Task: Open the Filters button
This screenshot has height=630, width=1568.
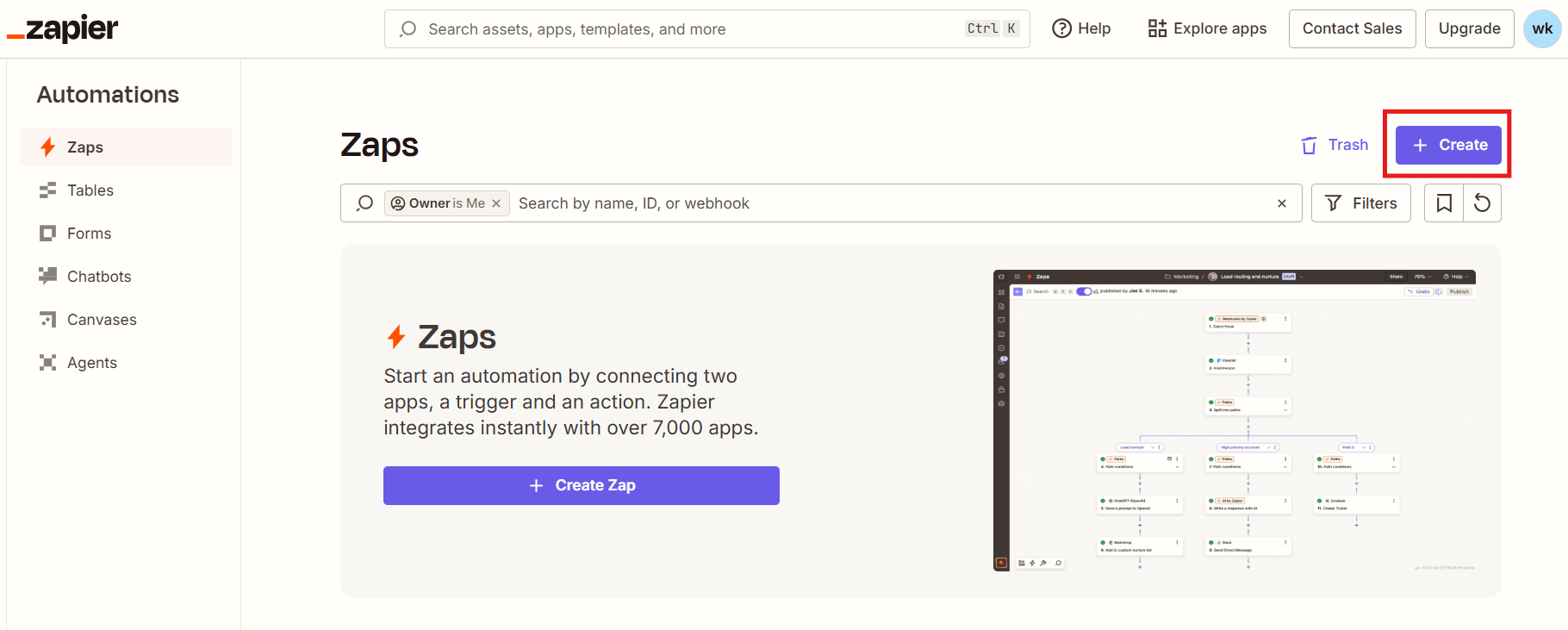Action: point(1361,203)
